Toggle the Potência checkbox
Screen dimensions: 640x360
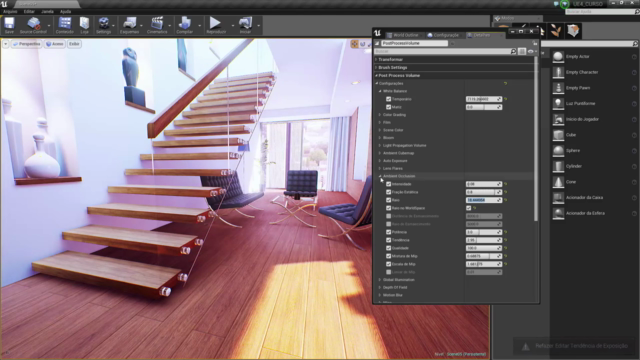[x=389, y=232]
